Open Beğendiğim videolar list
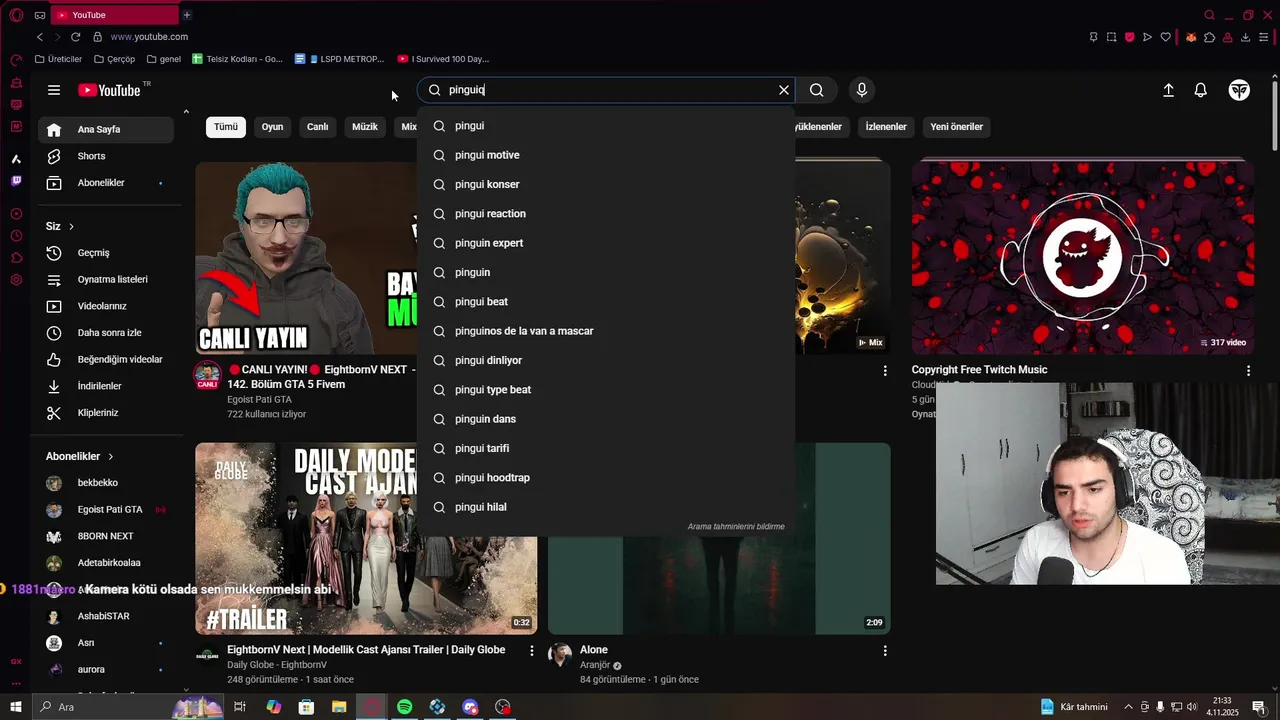This screenshot has width=1280, height=720. tap(106, 359)
